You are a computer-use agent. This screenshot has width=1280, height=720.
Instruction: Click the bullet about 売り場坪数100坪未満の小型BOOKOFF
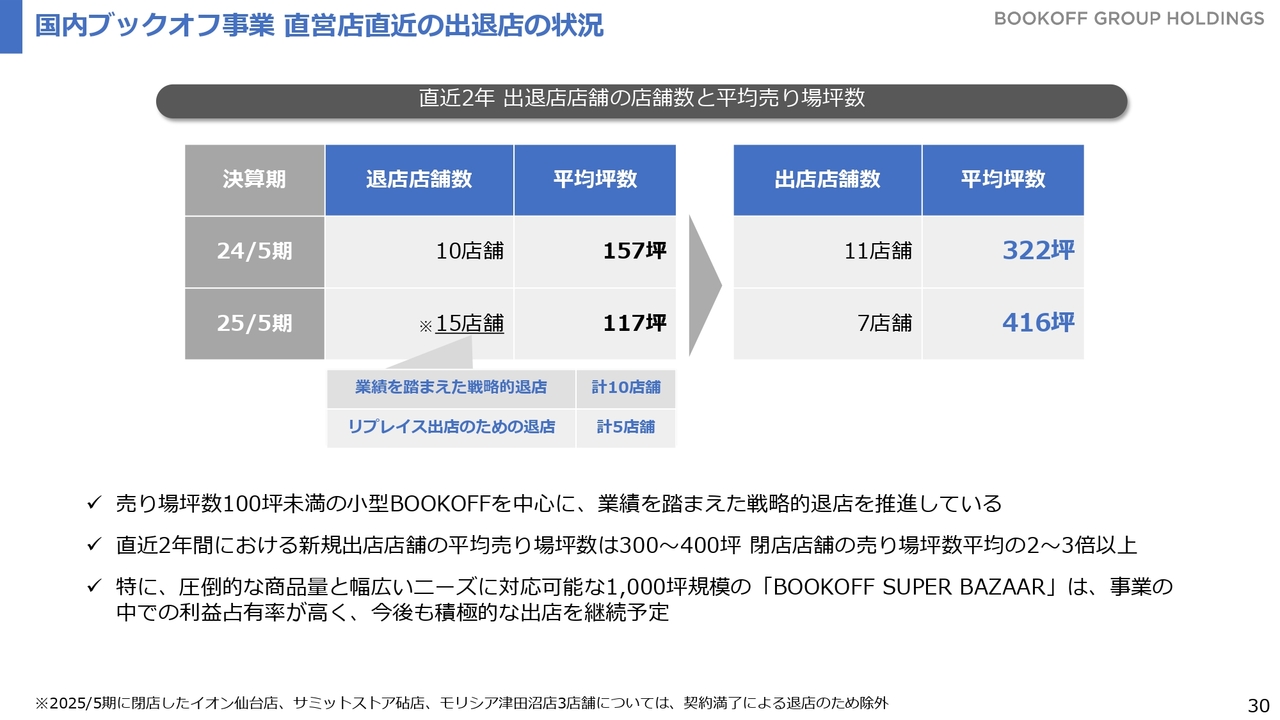558,503
